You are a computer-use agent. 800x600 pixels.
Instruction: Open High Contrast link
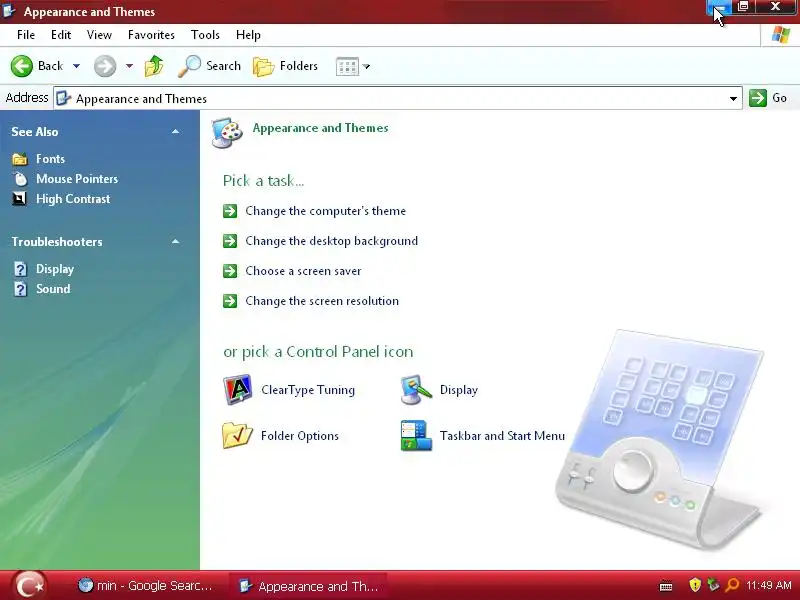coord(73,199)
